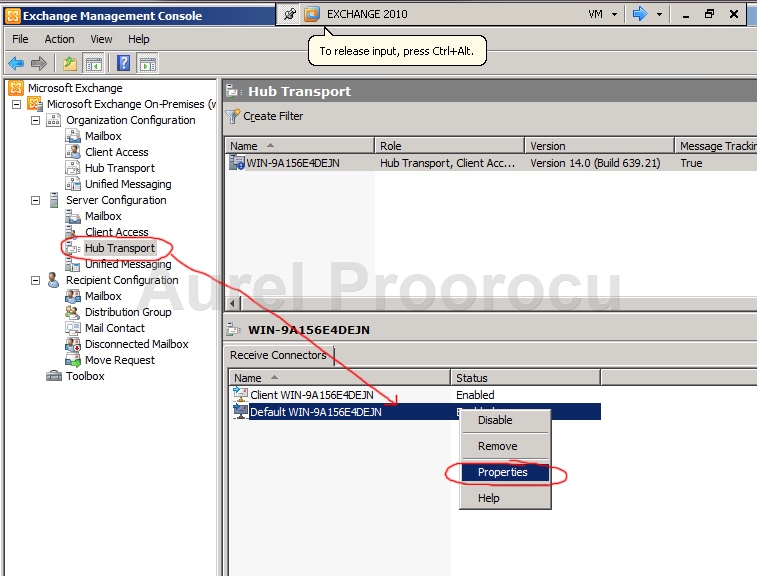Screen dimensions: 757x576
Task: Choose Remove from the context menu
Action: [x=505, y=446]
